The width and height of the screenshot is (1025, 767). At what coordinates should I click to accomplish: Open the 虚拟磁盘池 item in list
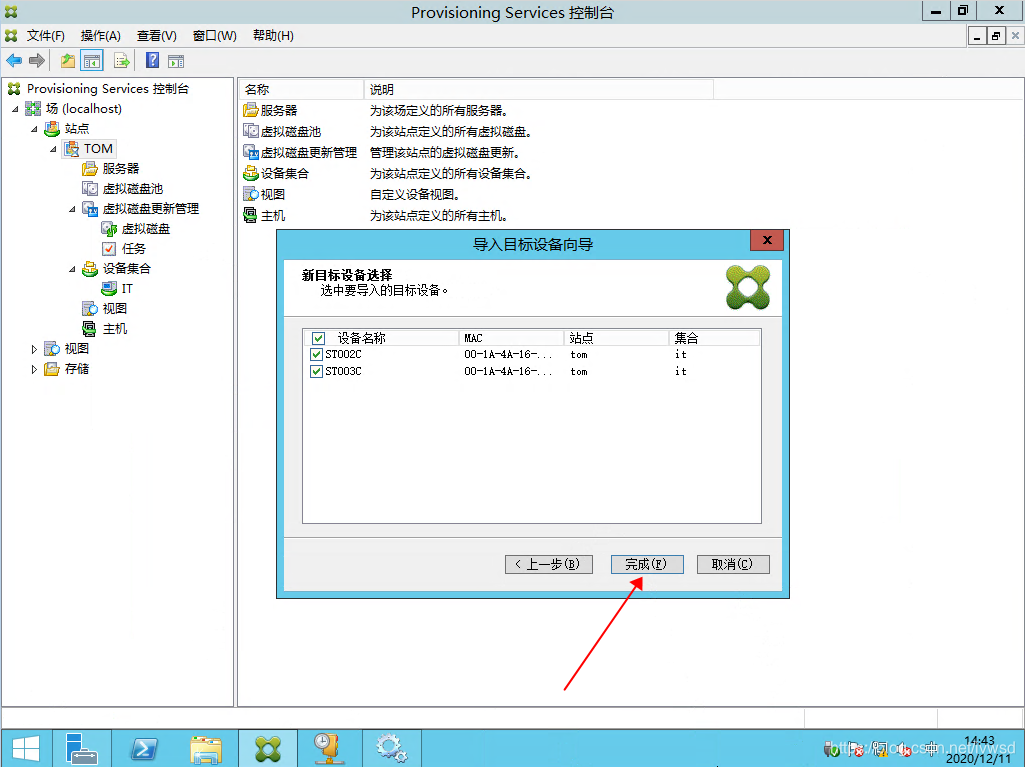290,132
